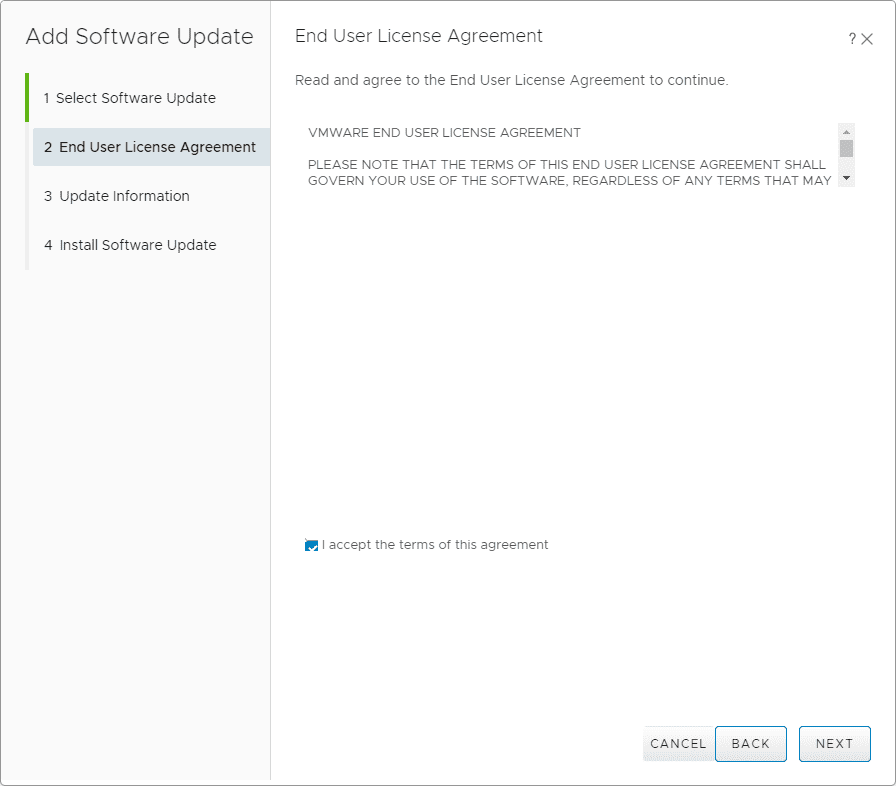896x786 pixels.
Task: Select step 3 Update Information
Action: tap(117, 196)
